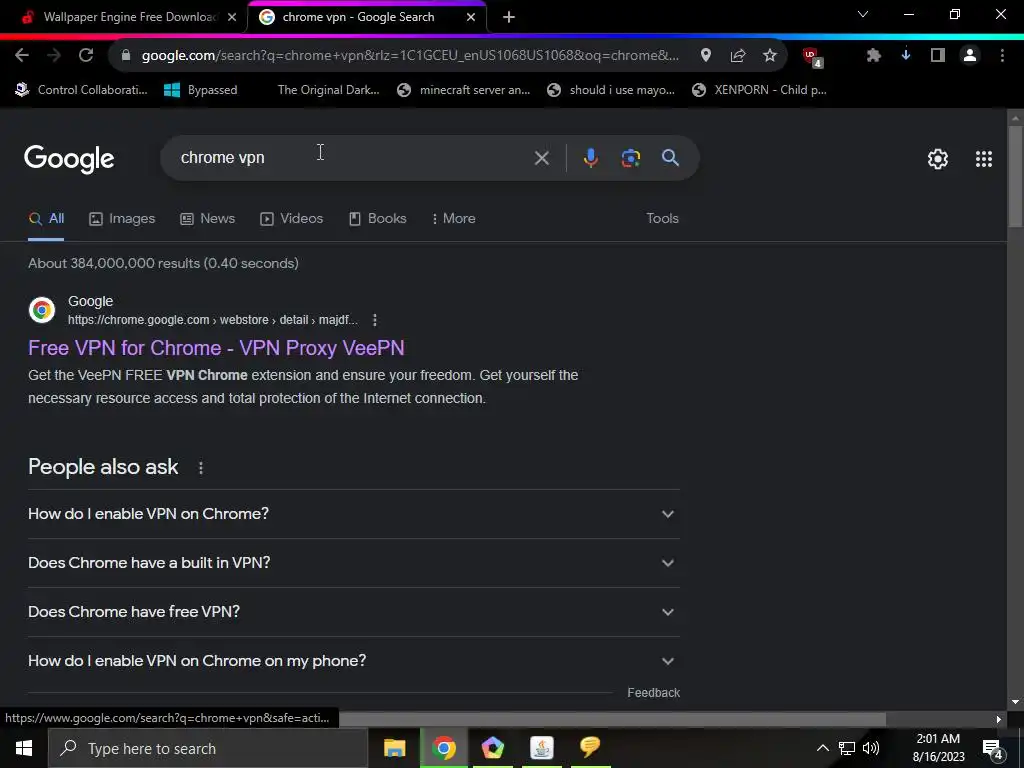Image resolution: width=1024 pixels, height=768 pixels.
Task: Open location permission icon in address bar
Action: click(x=705, y=56)
